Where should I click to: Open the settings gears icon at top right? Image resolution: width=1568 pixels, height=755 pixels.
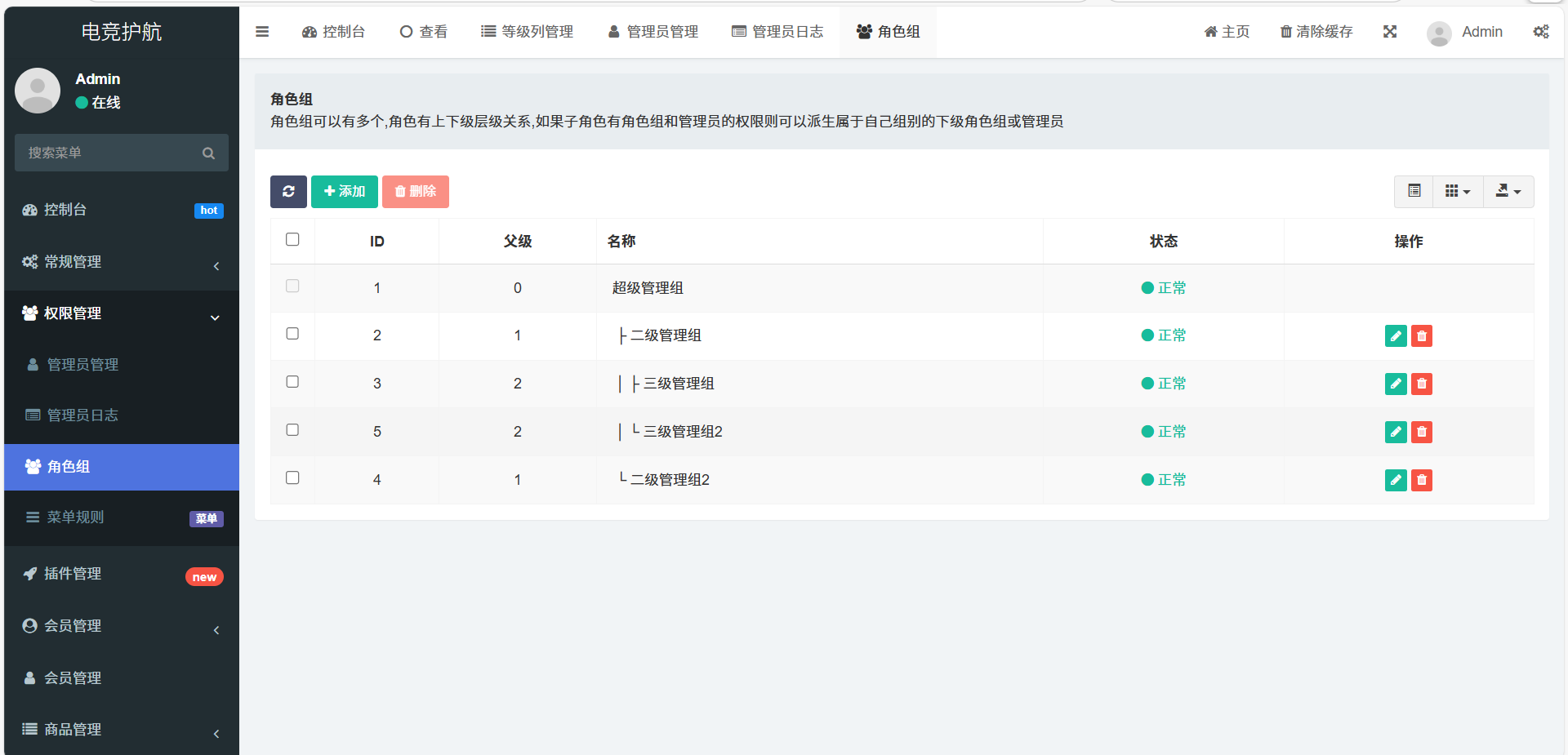click(x=1540, y=32)
